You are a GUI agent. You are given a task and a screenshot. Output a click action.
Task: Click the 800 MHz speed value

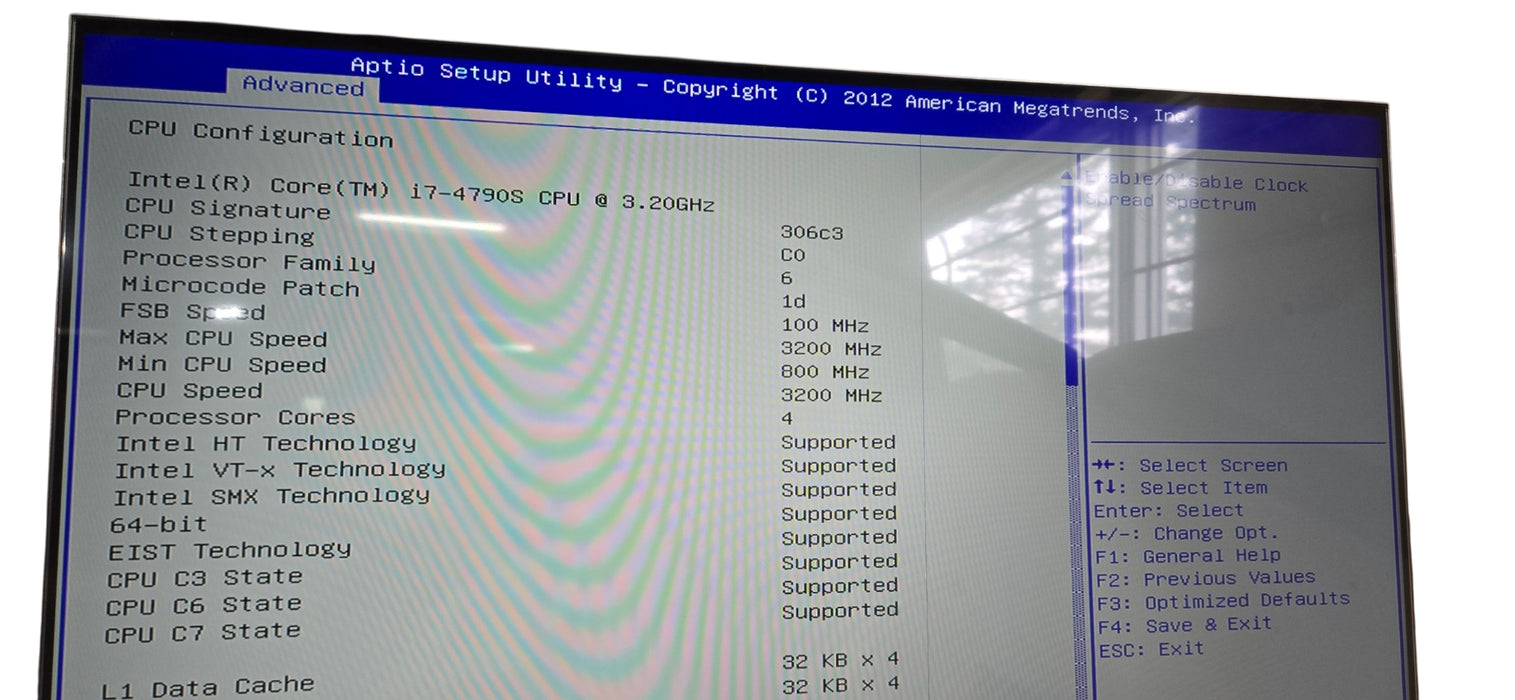825,372
